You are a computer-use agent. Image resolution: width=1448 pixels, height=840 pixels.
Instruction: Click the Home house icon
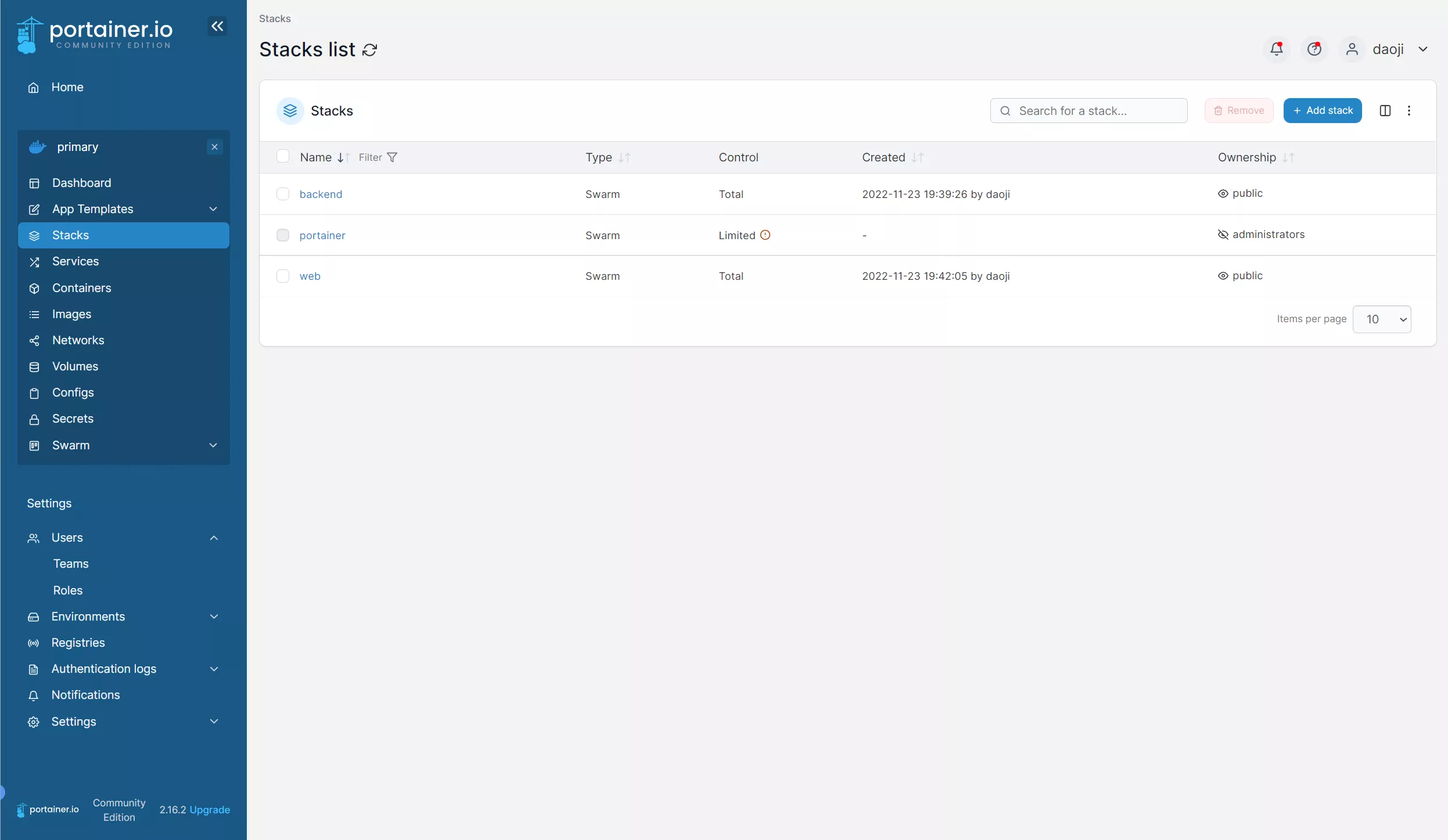tap(34, 88)
